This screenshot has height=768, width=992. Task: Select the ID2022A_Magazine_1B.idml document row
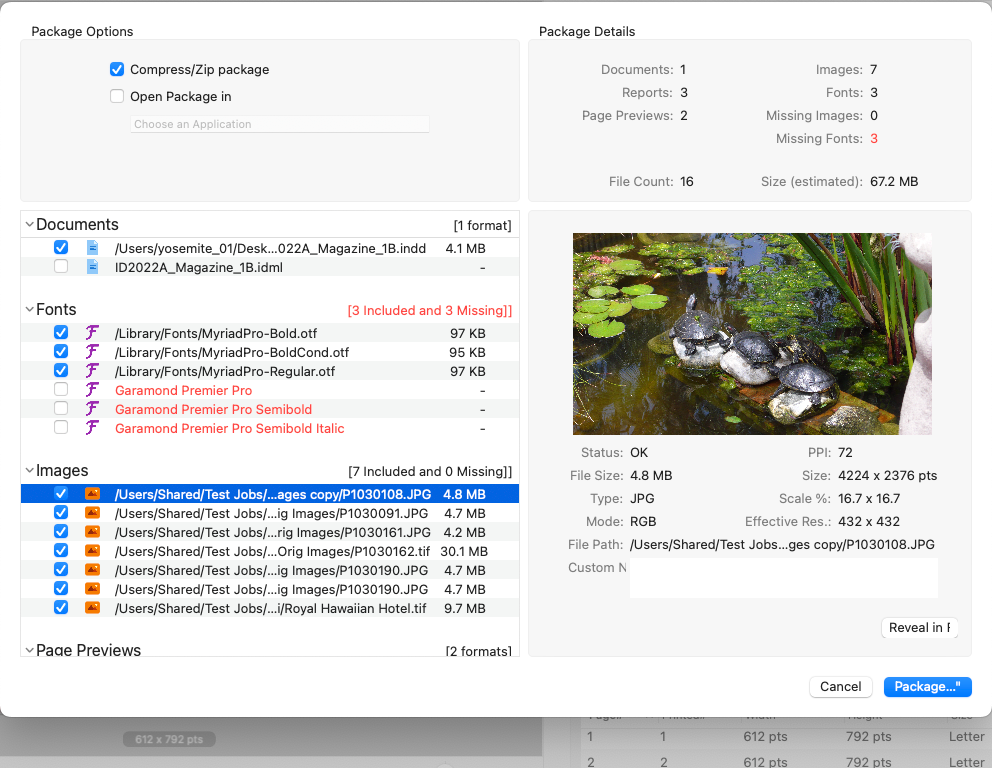click(270, 267)
